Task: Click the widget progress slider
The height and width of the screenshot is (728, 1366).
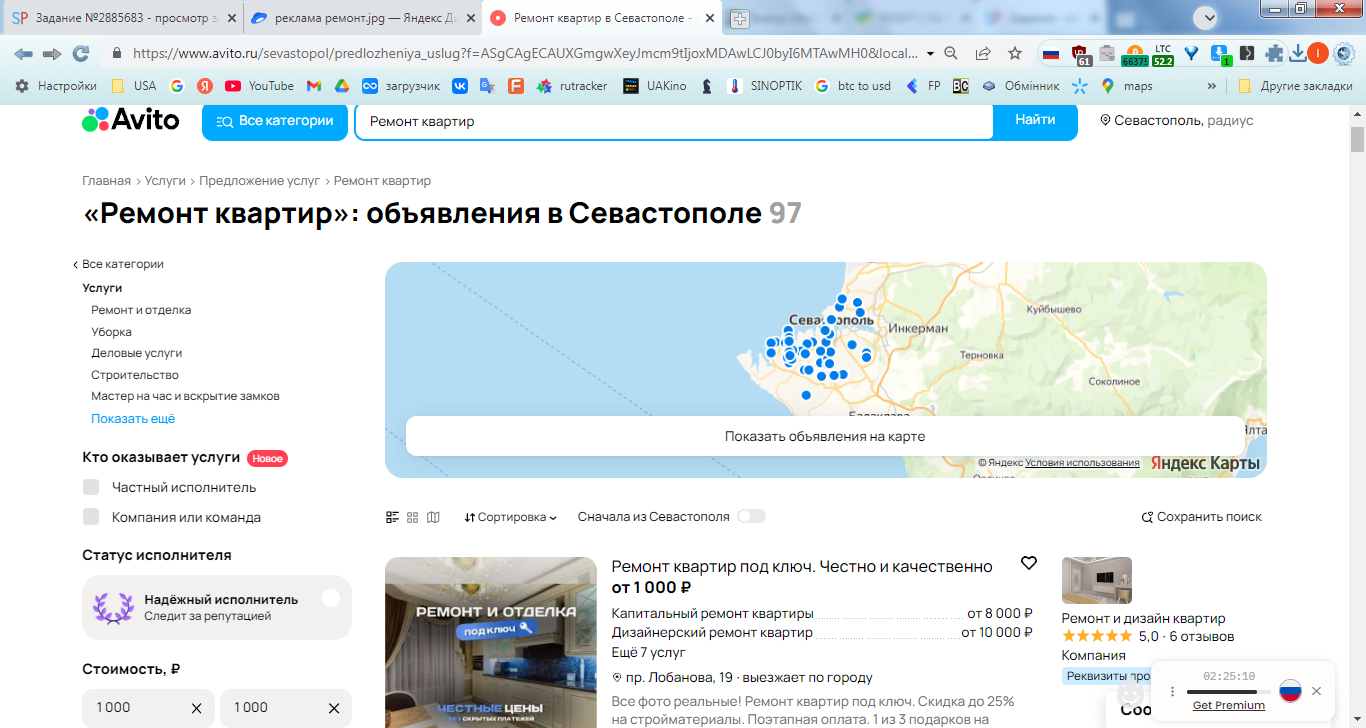Action: tap(1228, 692)
